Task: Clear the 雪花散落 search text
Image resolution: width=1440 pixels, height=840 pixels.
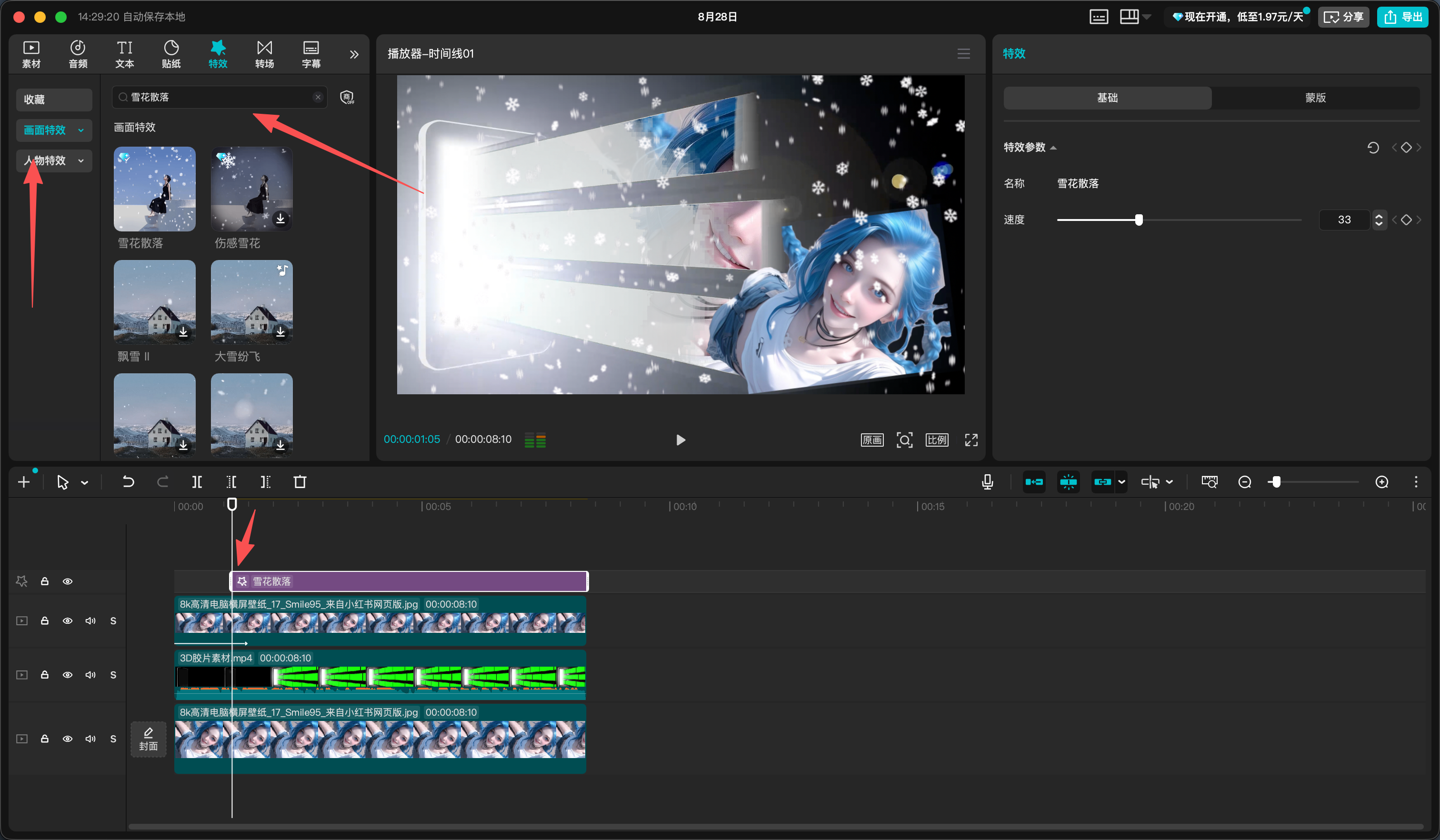Action: pyautogui.click(x=318, y=97)
